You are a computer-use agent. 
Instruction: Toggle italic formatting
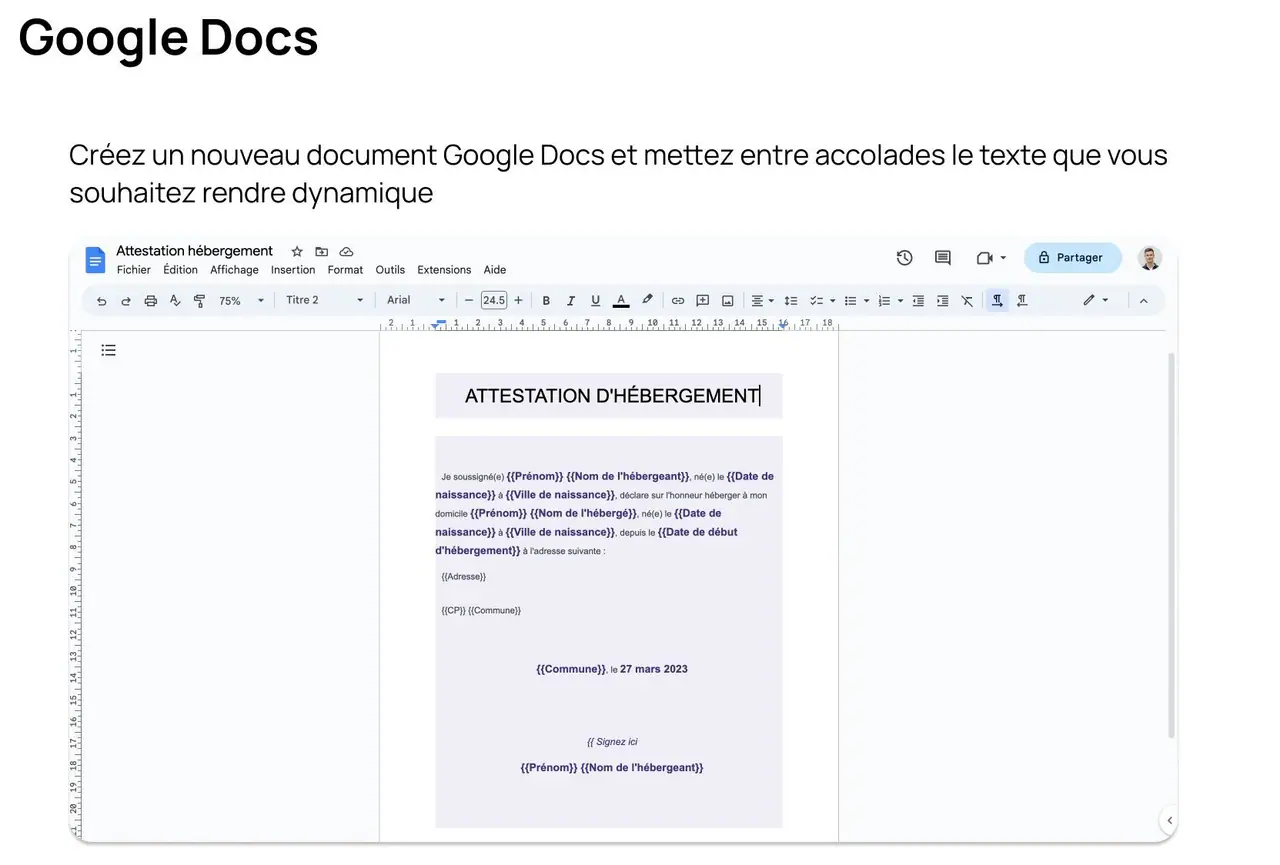[x=571, y=300]
